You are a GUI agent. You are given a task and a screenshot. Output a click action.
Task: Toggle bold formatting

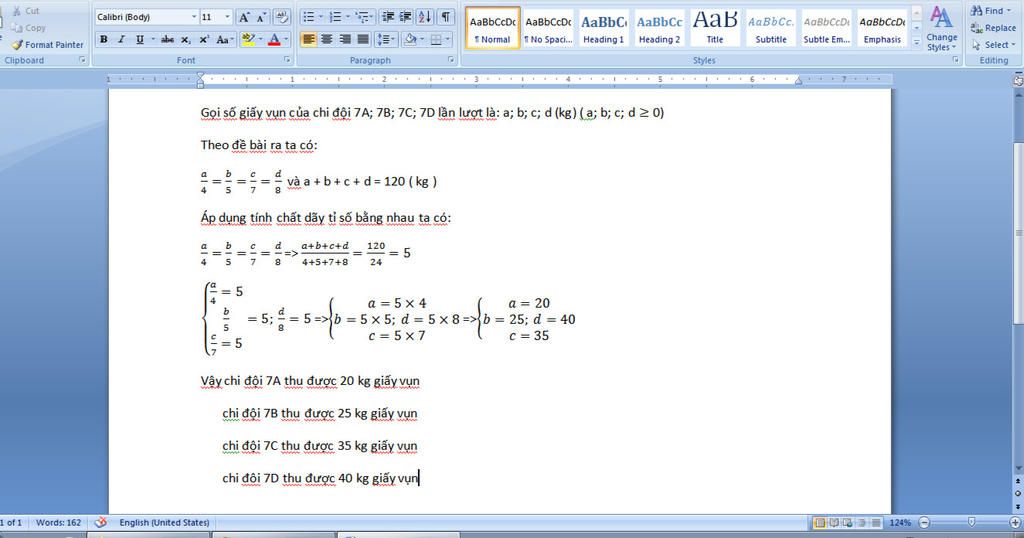click(104, 40)
